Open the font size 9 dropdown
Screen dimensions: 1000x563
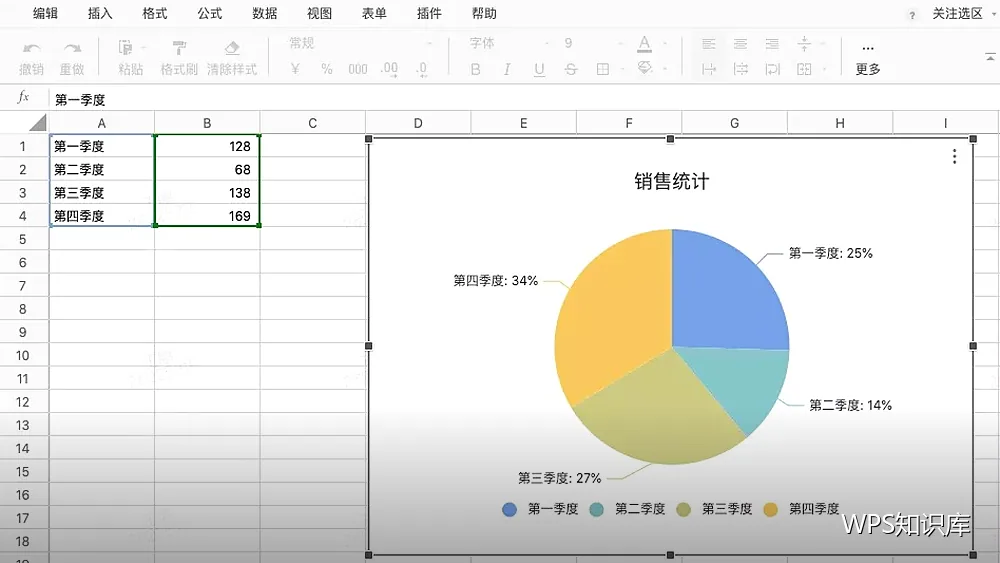click(x=593, y=43)
